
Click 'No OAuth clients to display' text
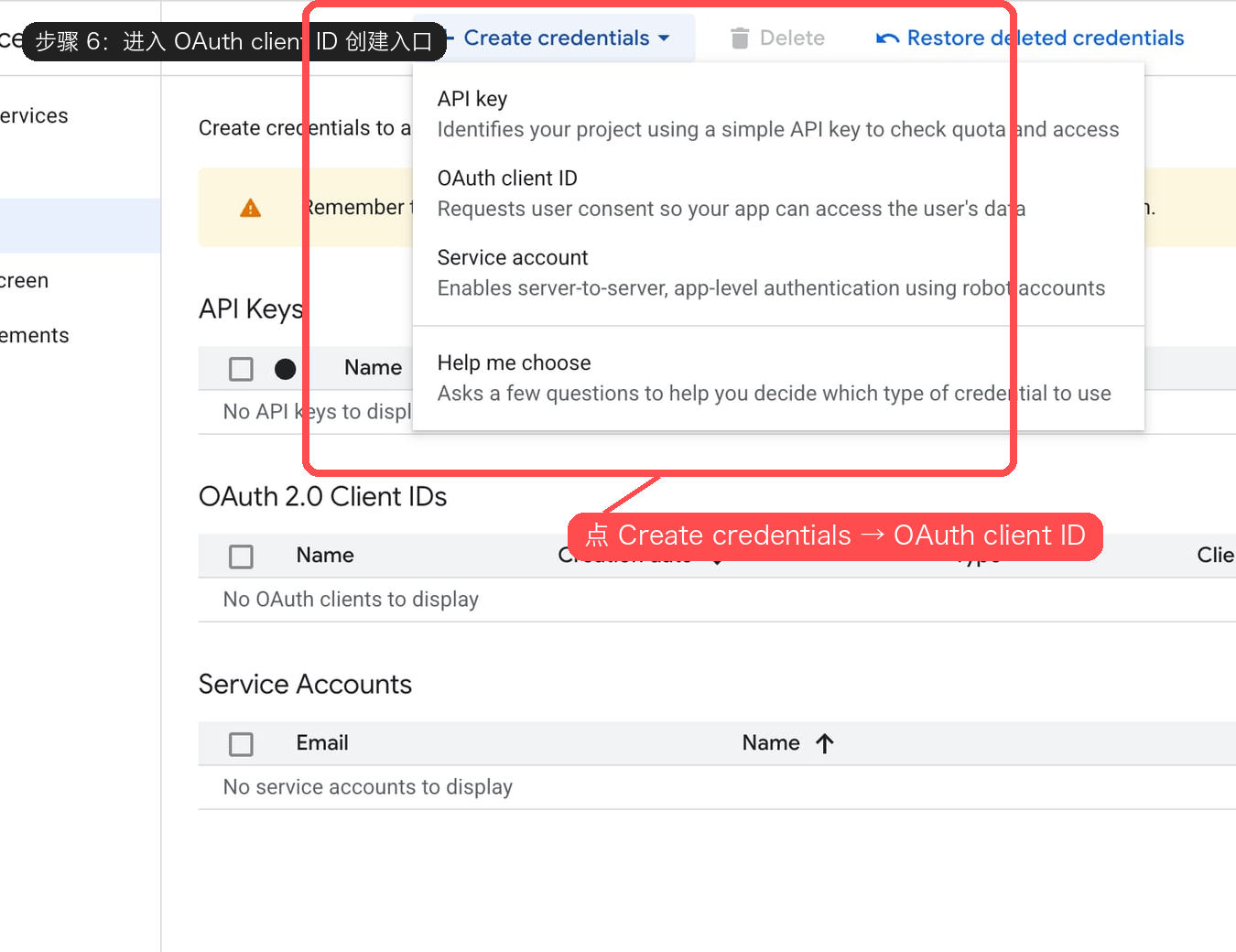(351, 600)
